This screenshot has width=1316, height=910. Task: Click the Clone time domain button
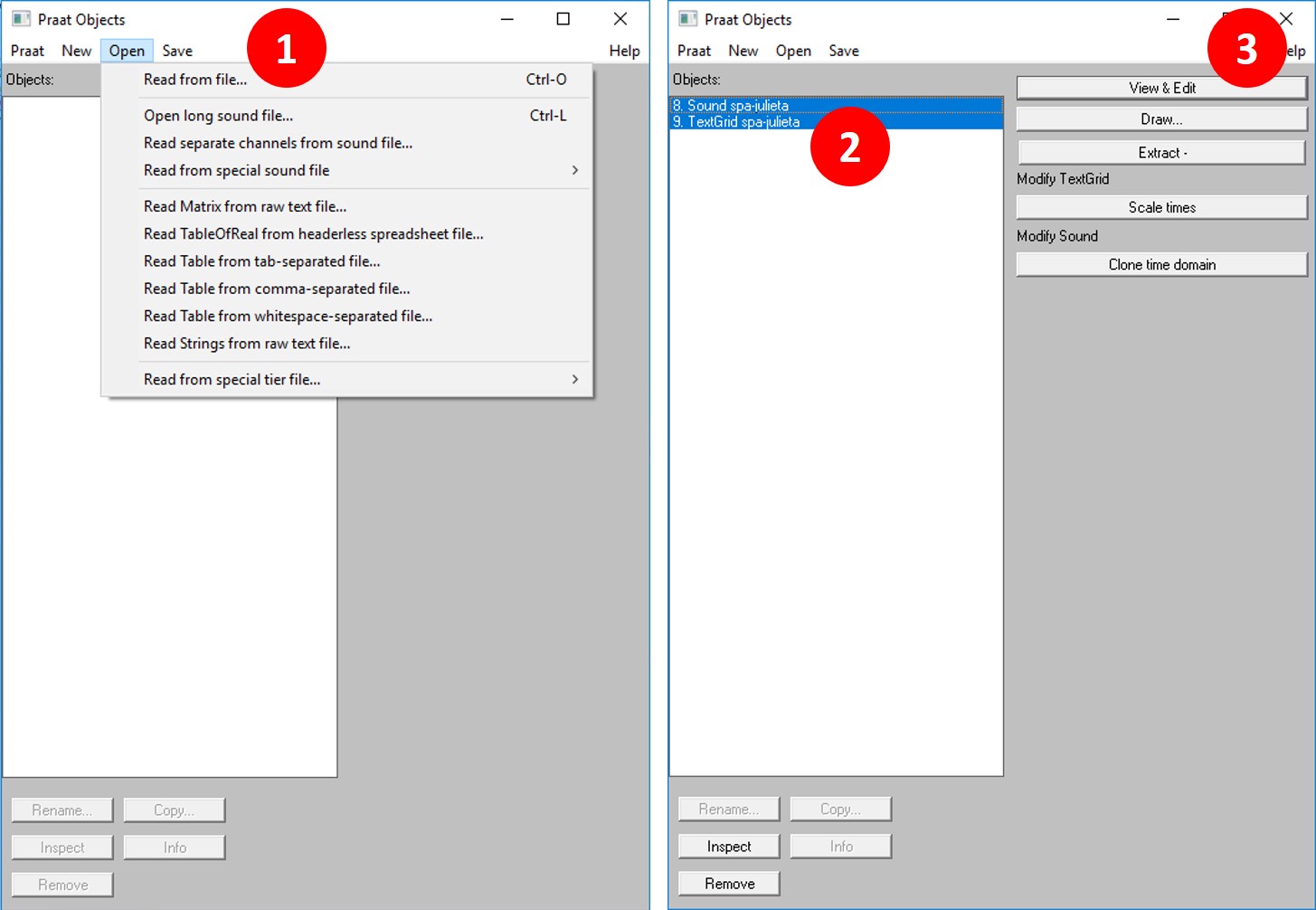(1162, 264)
